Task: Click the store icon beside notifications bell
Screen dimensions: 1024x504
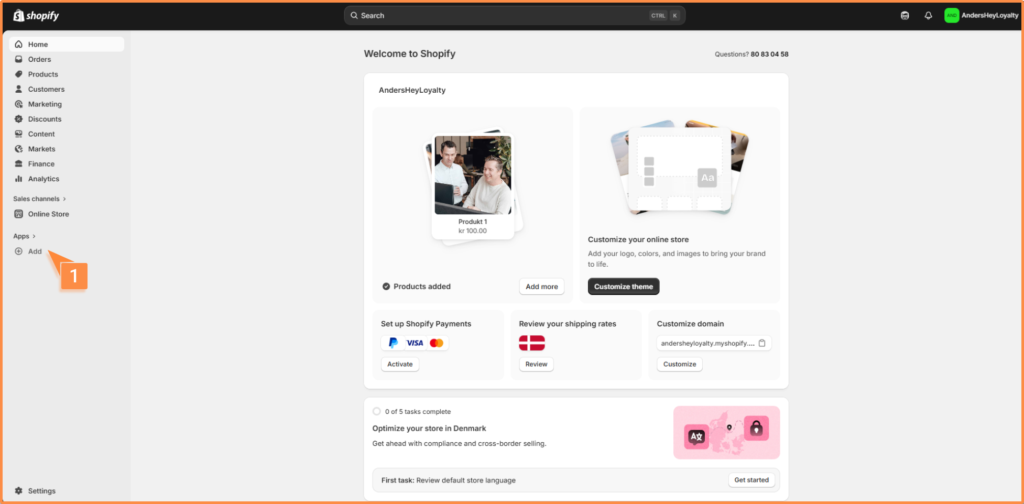Action: [905, 16]
